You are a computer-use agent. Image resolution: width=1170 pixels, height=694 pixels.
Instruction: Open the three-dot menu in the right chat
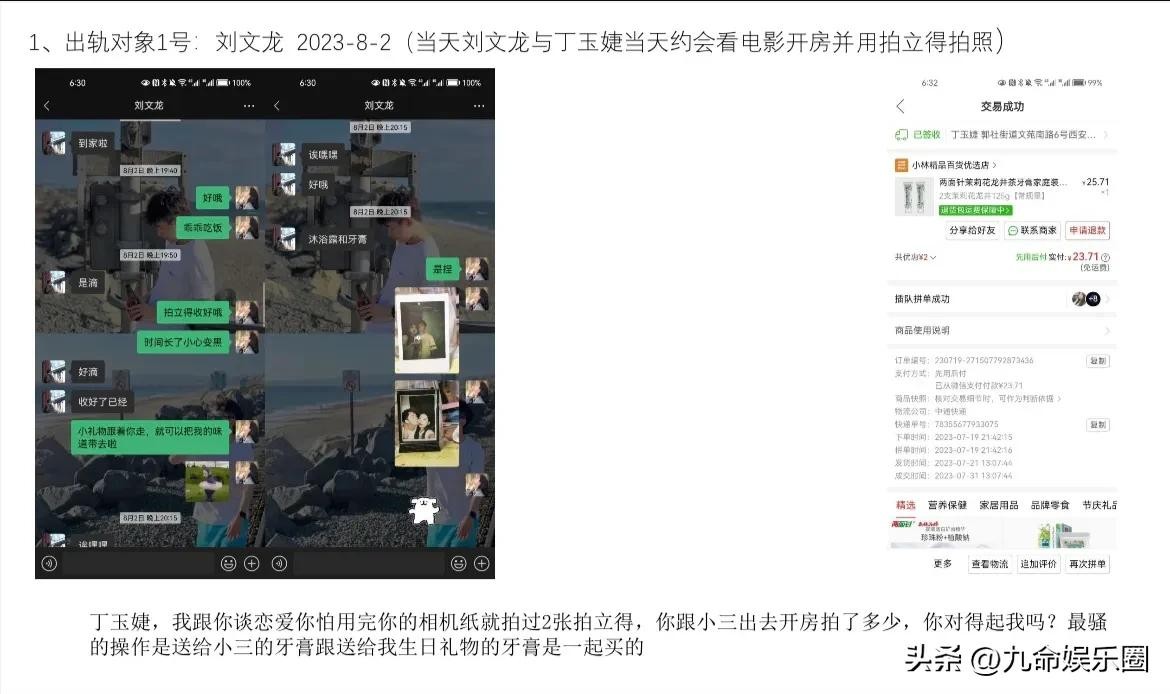click(479, 105)
